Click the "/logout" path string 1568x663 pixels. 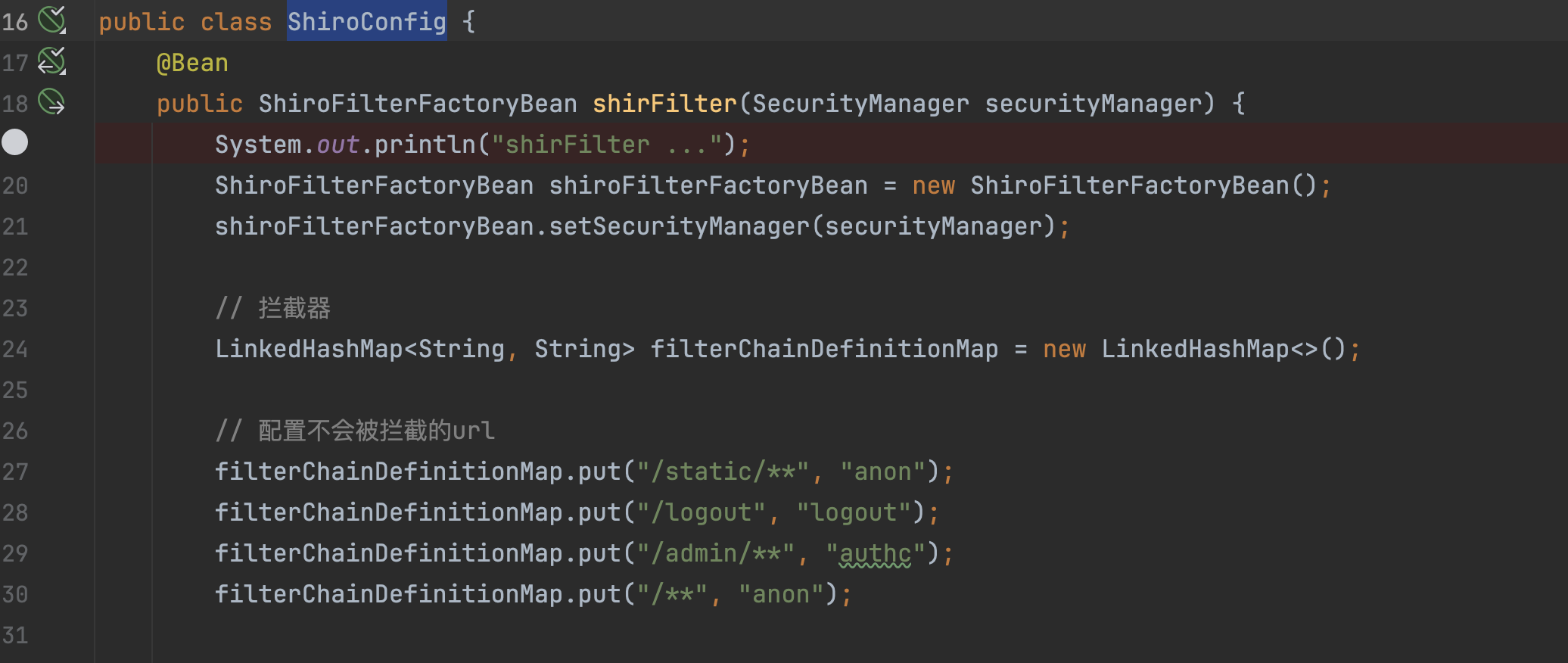(701, 513)
